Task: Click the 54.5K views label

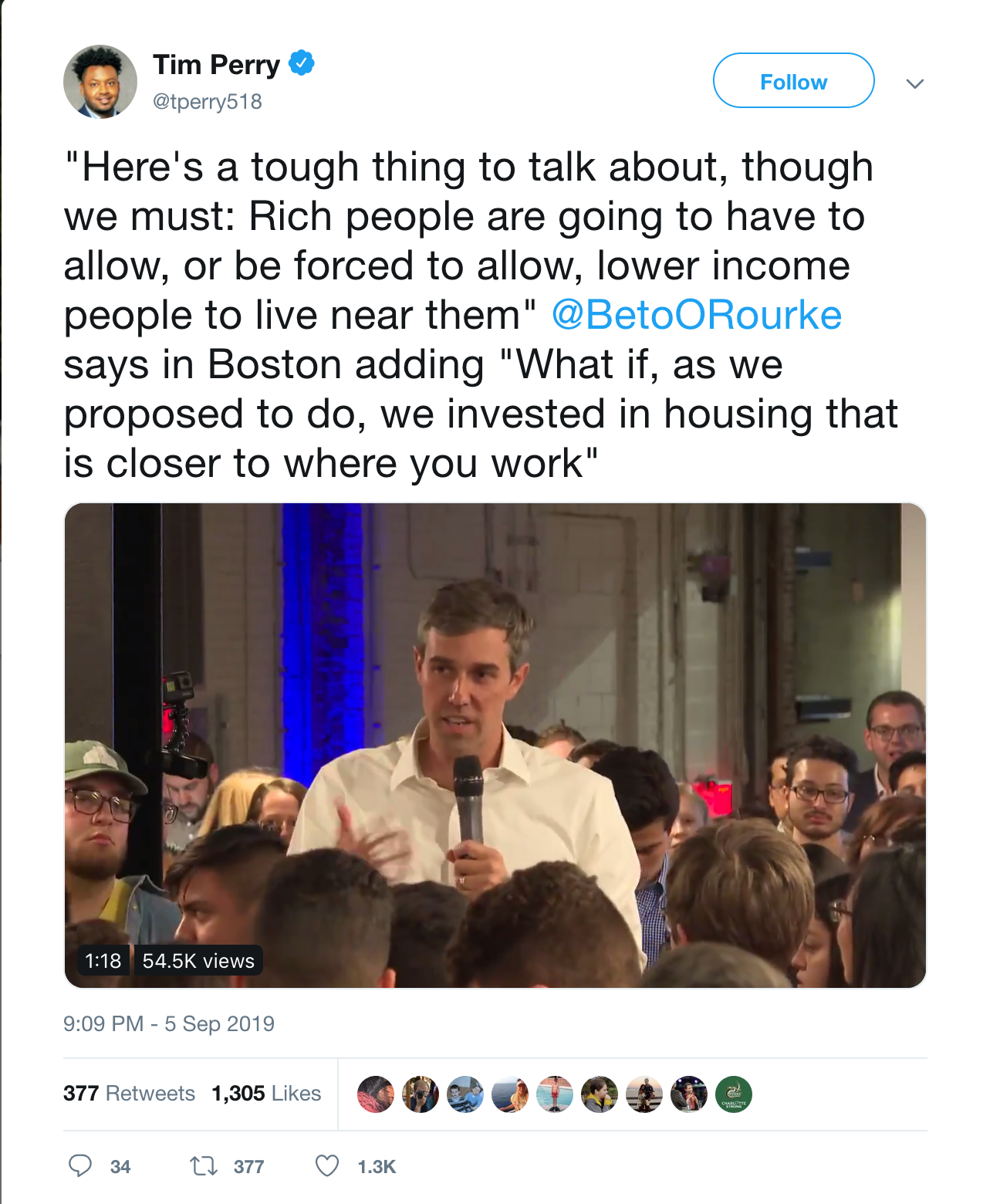Action: 198,961
